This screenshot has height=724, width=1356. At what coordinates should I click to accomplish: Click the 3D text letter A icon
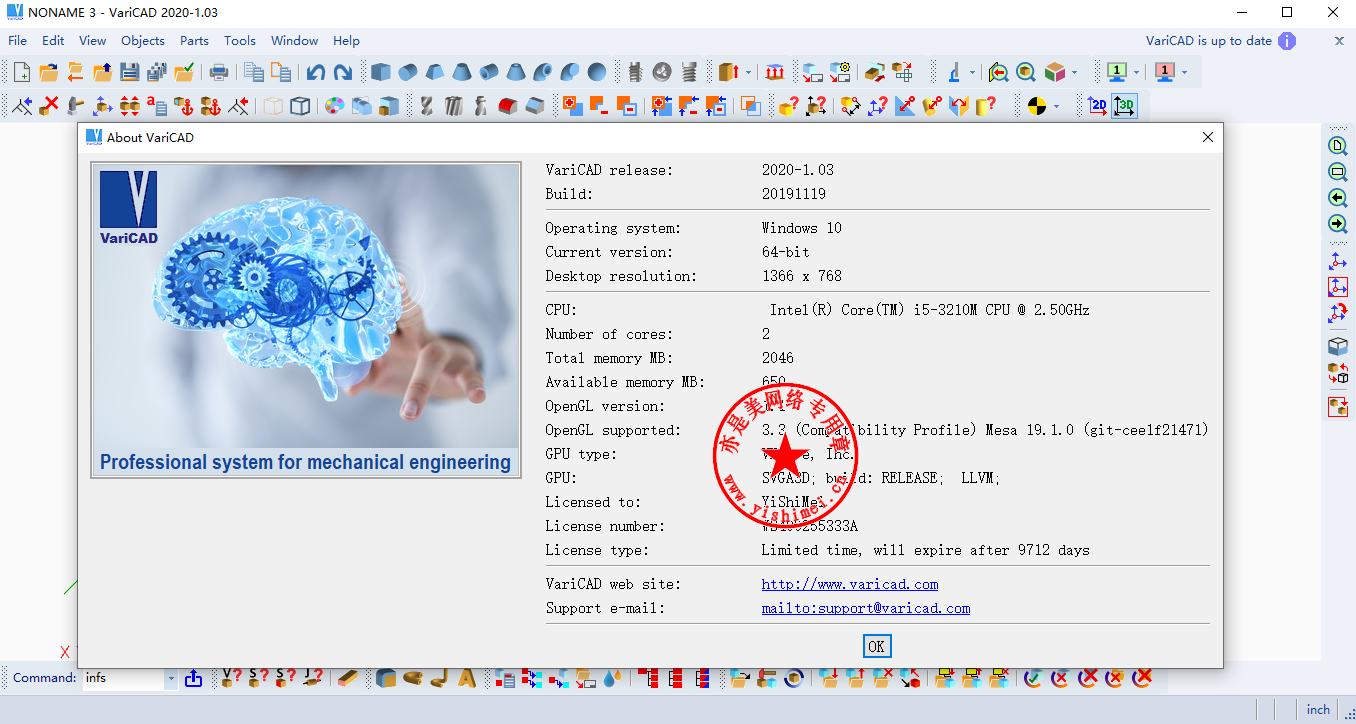(467, 678)
